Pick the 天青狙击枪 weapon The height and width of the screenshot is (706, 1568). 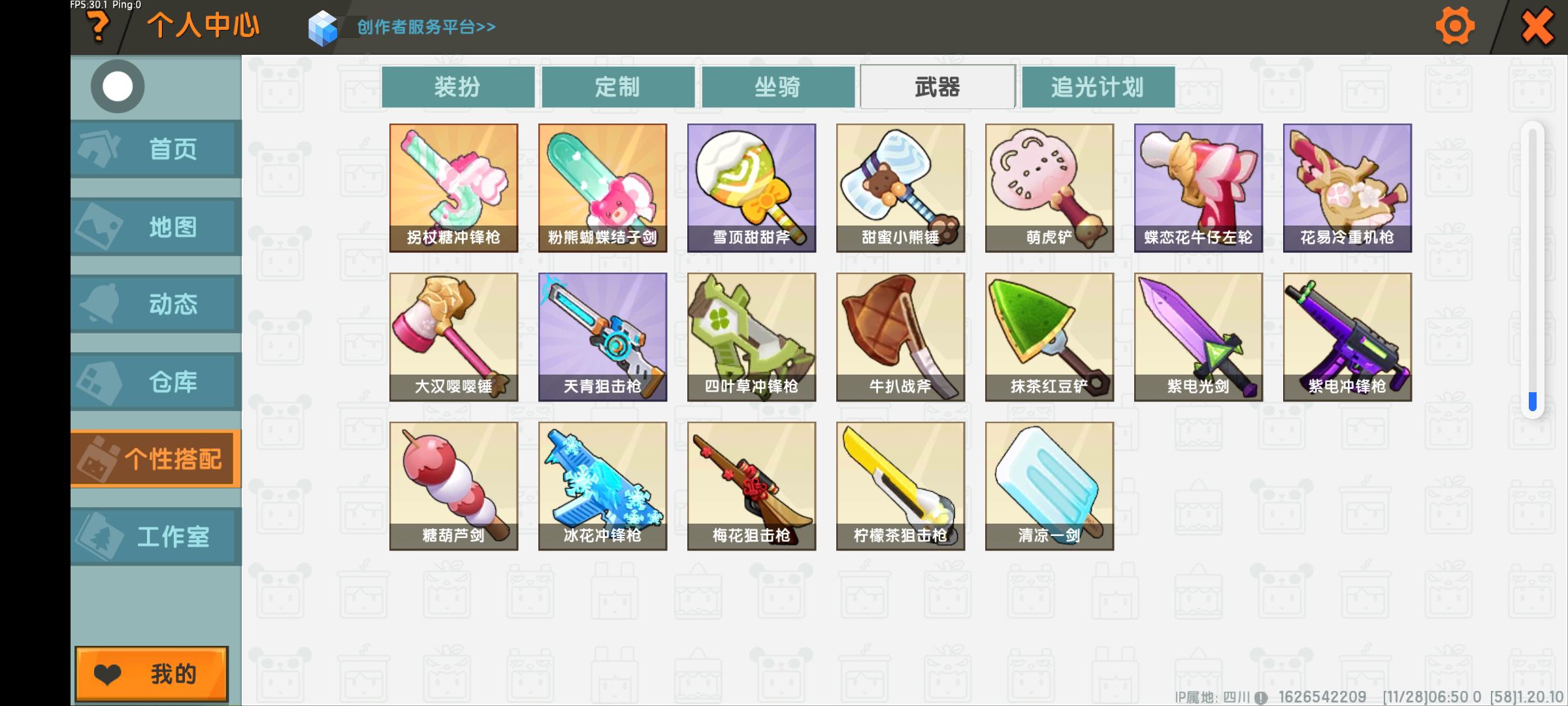tap(602, 337)
